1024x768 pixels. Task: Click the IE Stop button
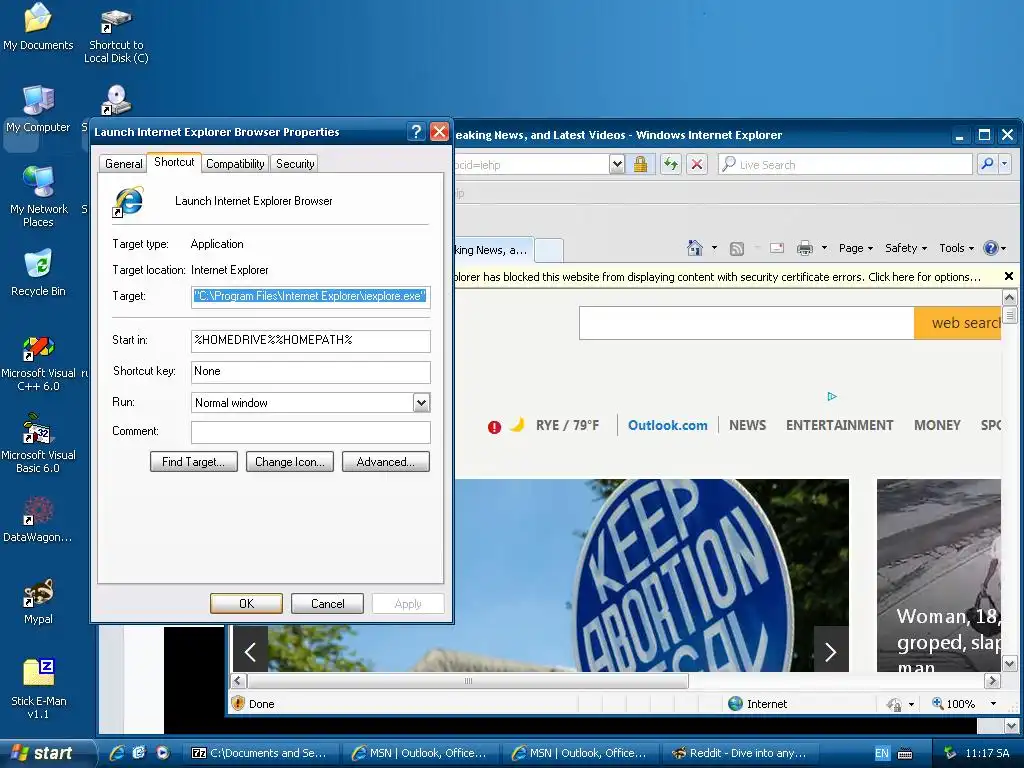(697, 164)
